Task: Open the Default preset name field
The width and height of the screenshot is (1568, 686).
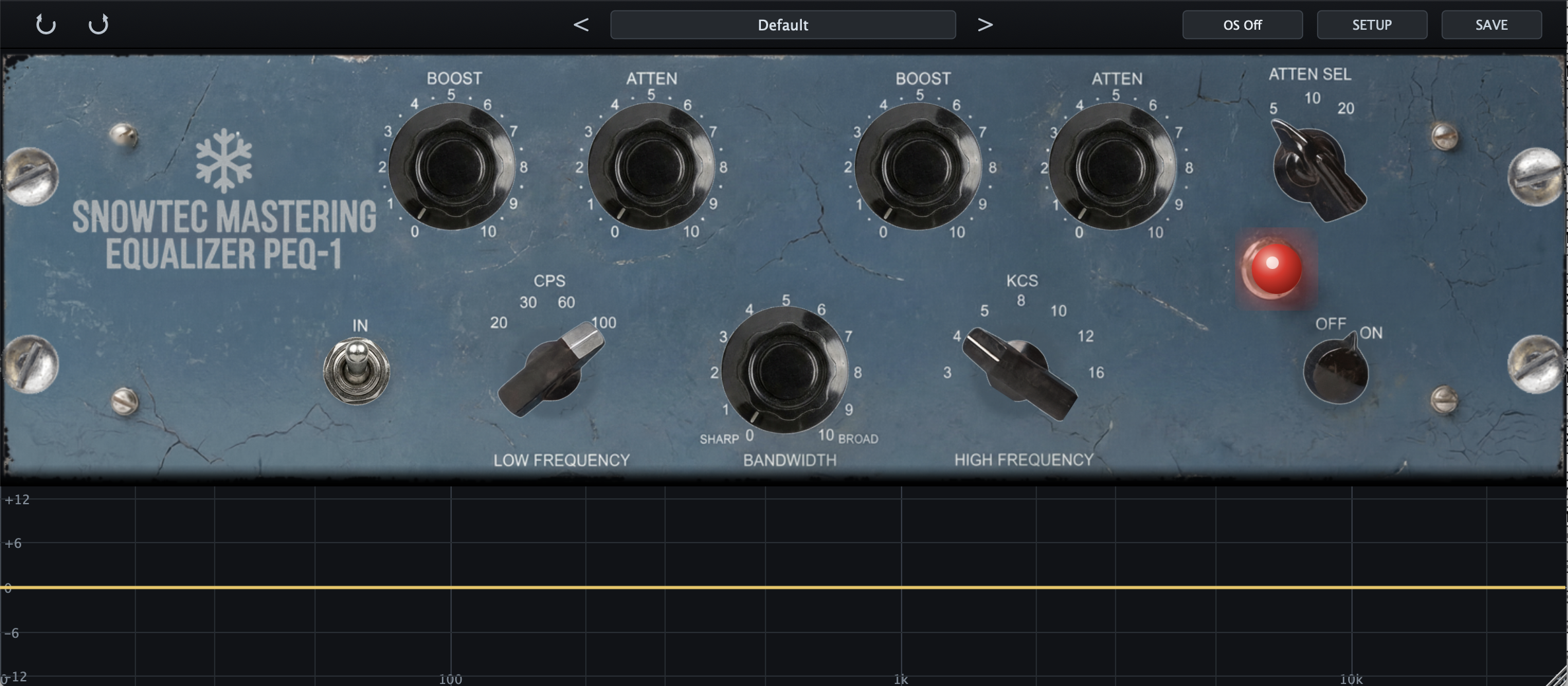Action: [x=783, y=25]
